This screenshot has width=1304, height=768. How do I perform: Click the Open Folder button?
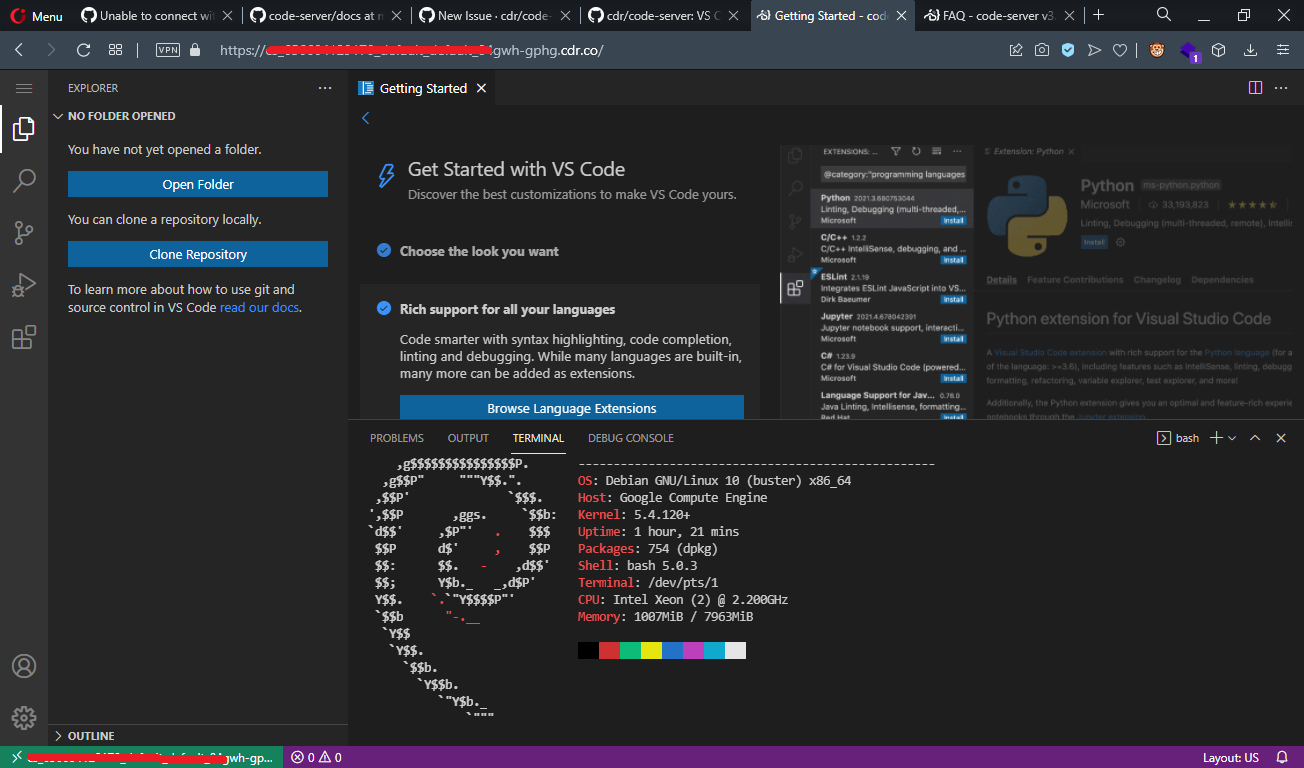198,184
